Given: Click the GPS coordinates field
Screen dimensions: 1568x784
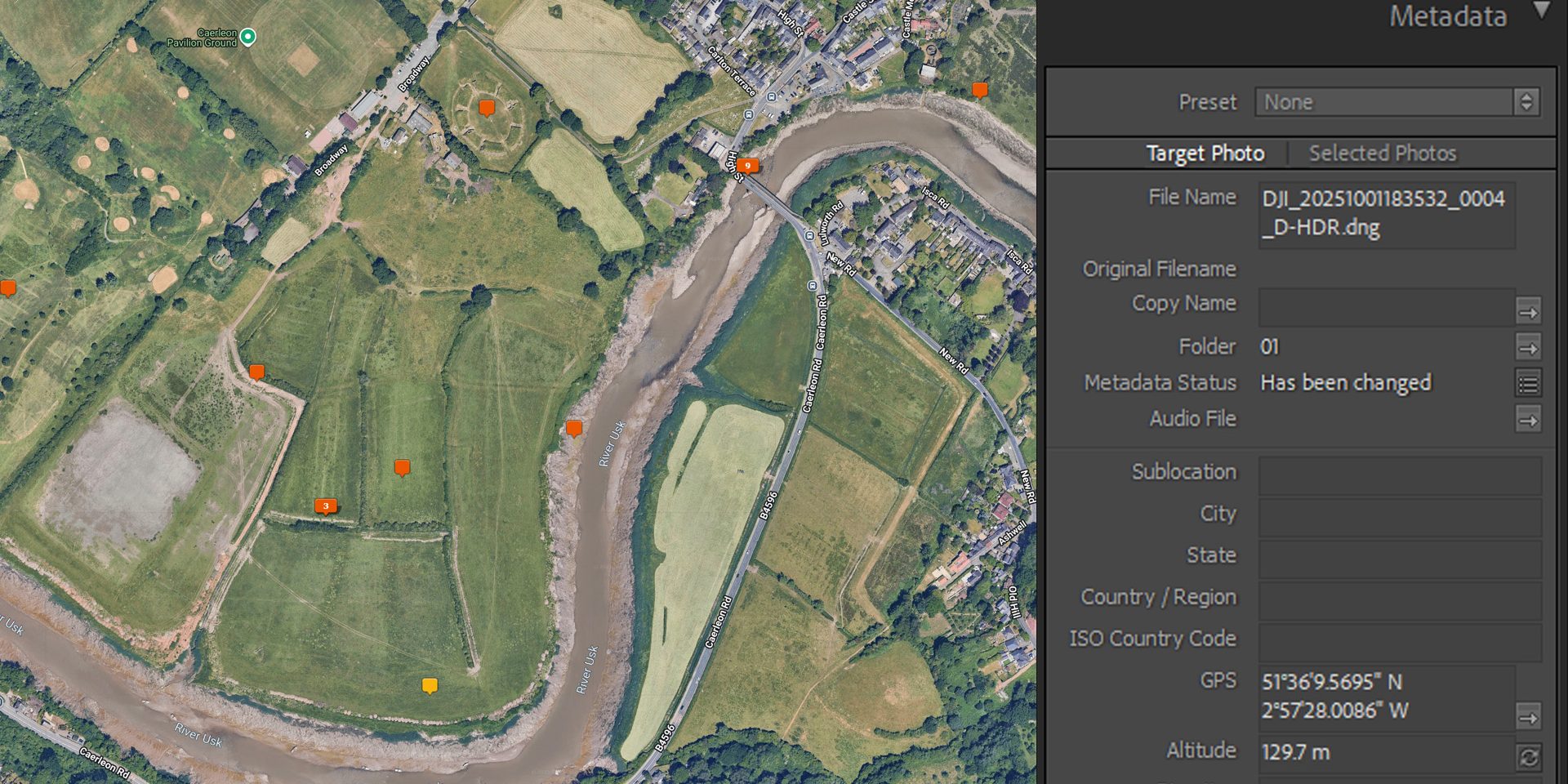Looking at the screenshot, I should [1386, 696].
